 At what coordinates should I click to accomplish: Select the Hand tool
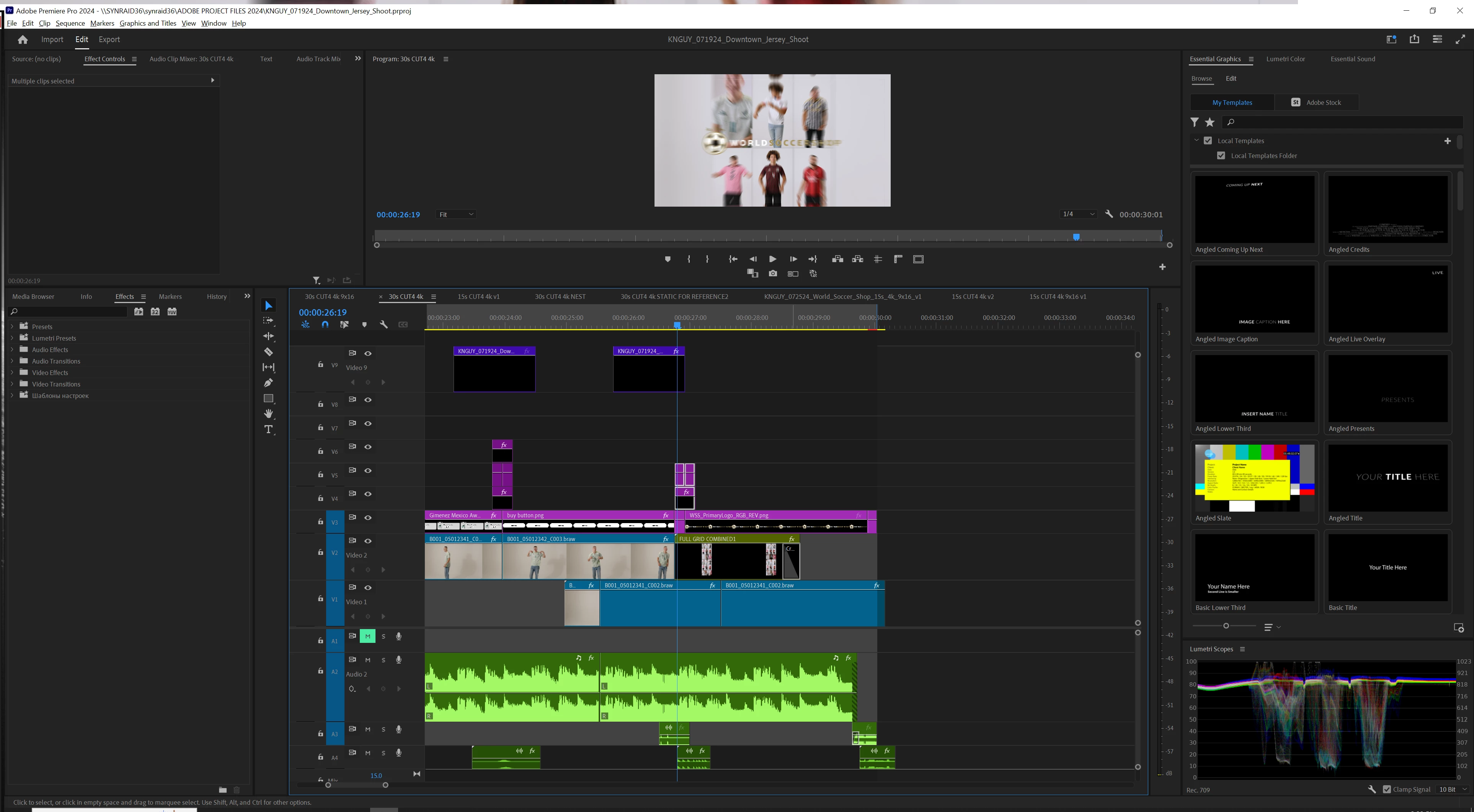tap(268, 414)
